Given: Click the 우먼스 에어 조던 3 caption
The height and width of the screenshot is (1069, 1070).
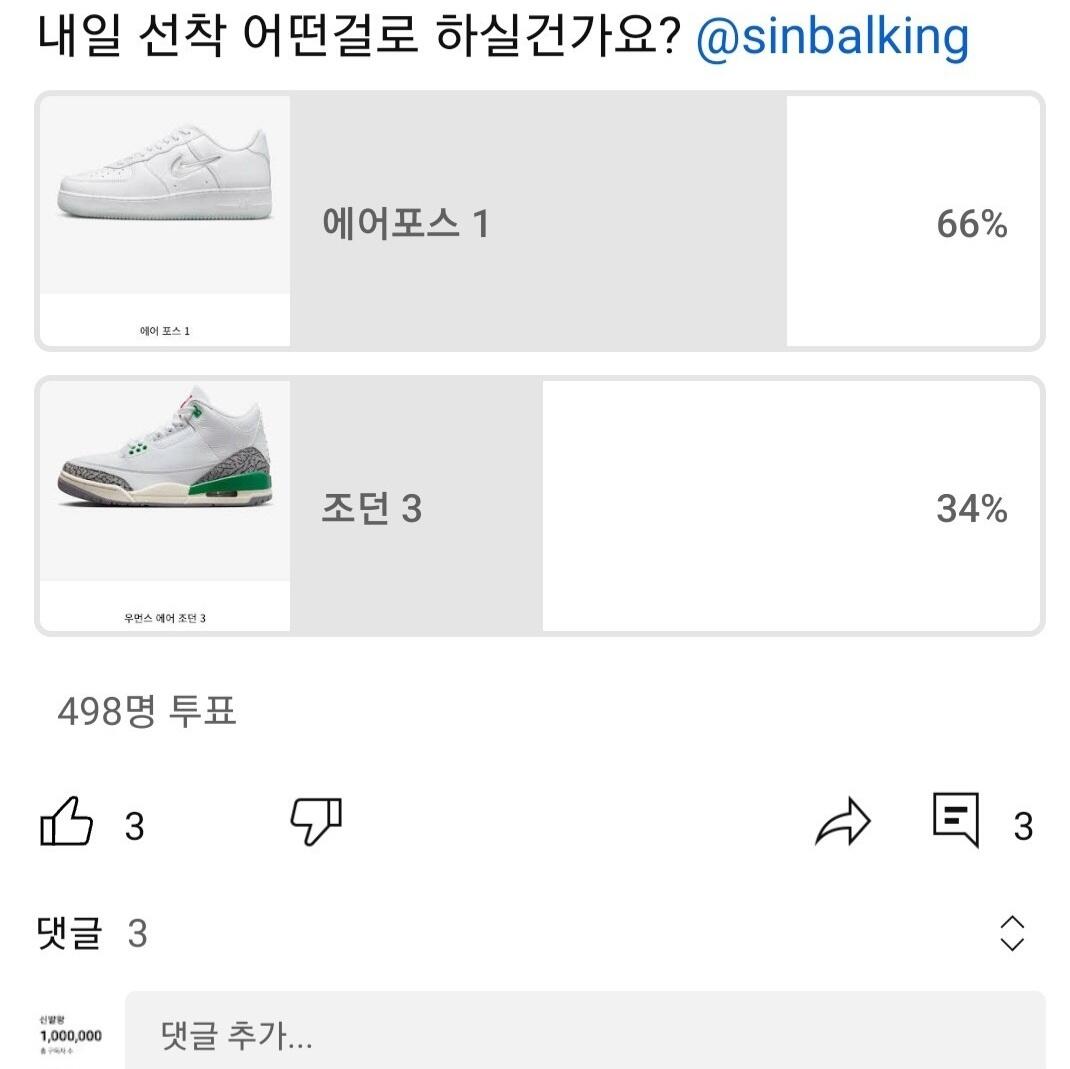Looking at the screenshot, I should [x=165, y=618].
